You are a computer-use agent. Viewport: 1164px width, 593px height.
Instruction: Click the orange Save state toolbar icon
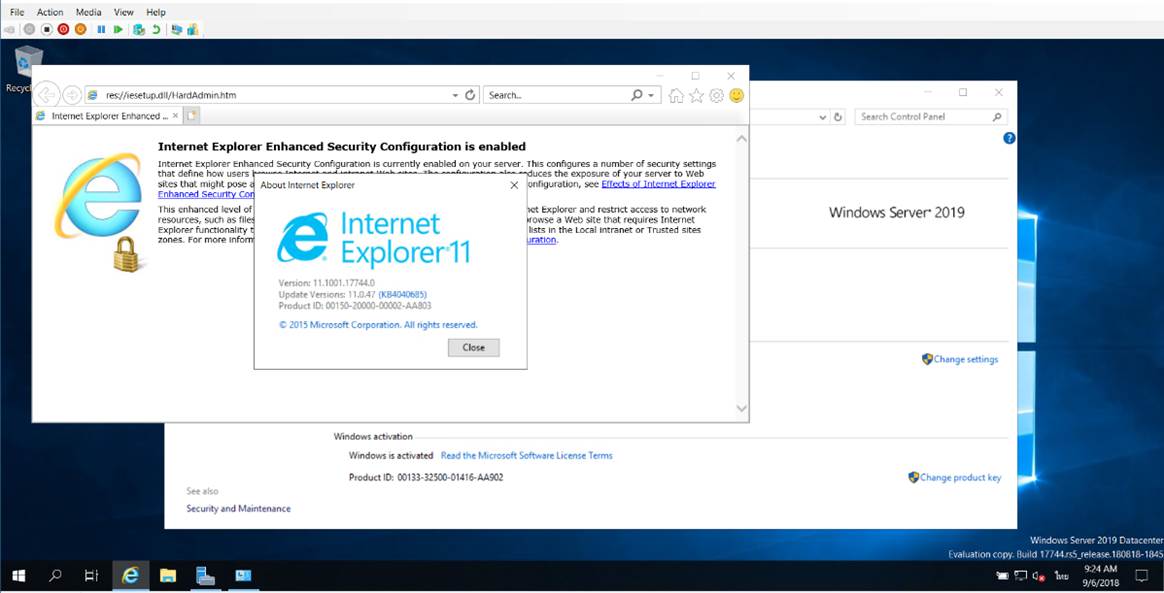[x=80, y=30]
